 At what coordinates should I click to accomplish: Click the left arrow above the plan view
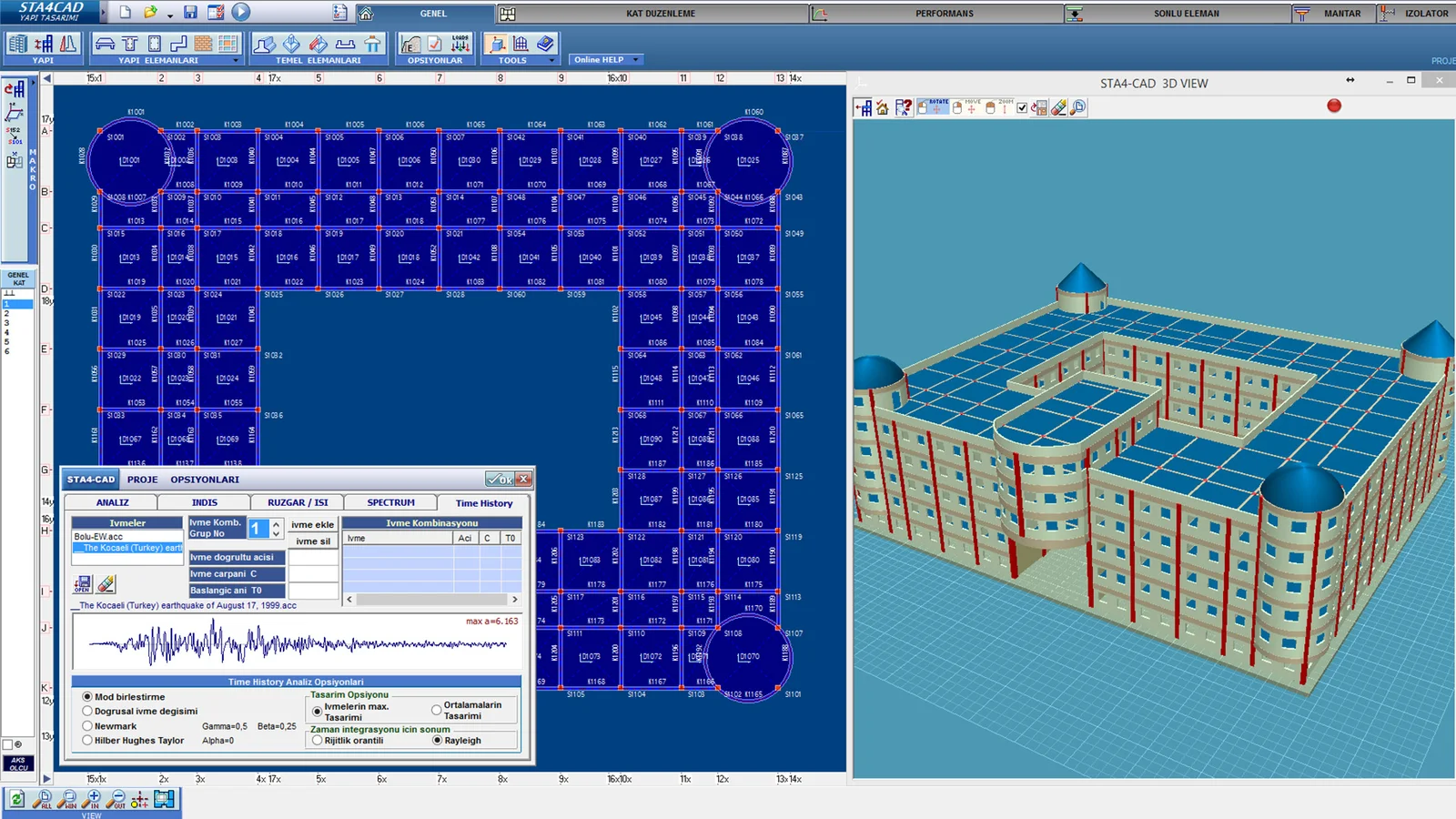46,78
